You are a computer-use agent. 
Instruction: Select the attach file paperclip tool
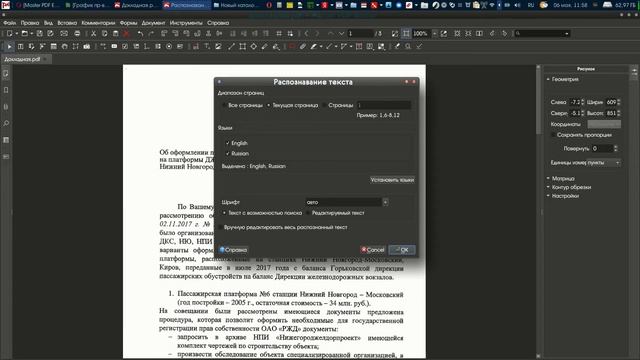(x=302, y=47)
